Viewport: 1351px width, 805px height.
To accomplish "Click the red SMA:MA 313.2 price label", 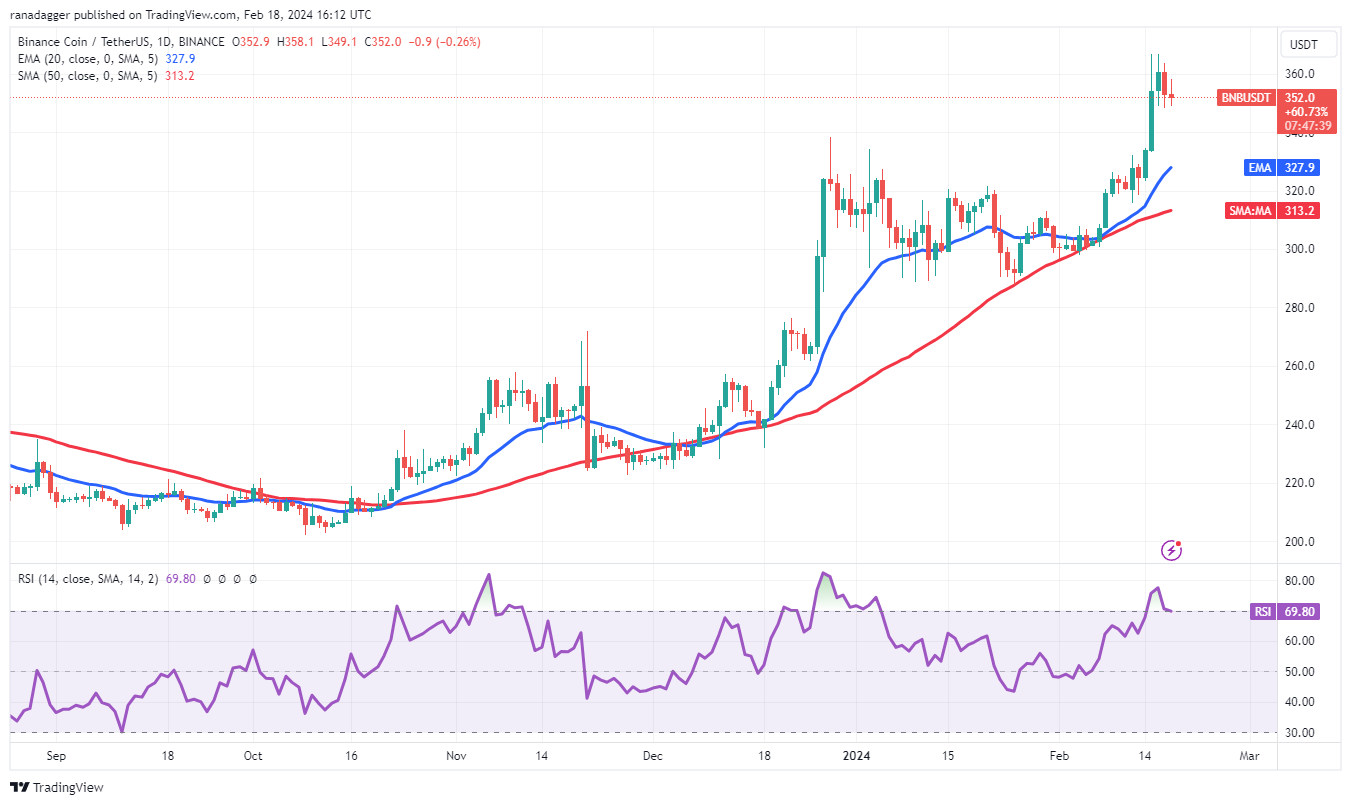I will (1274, 210).
